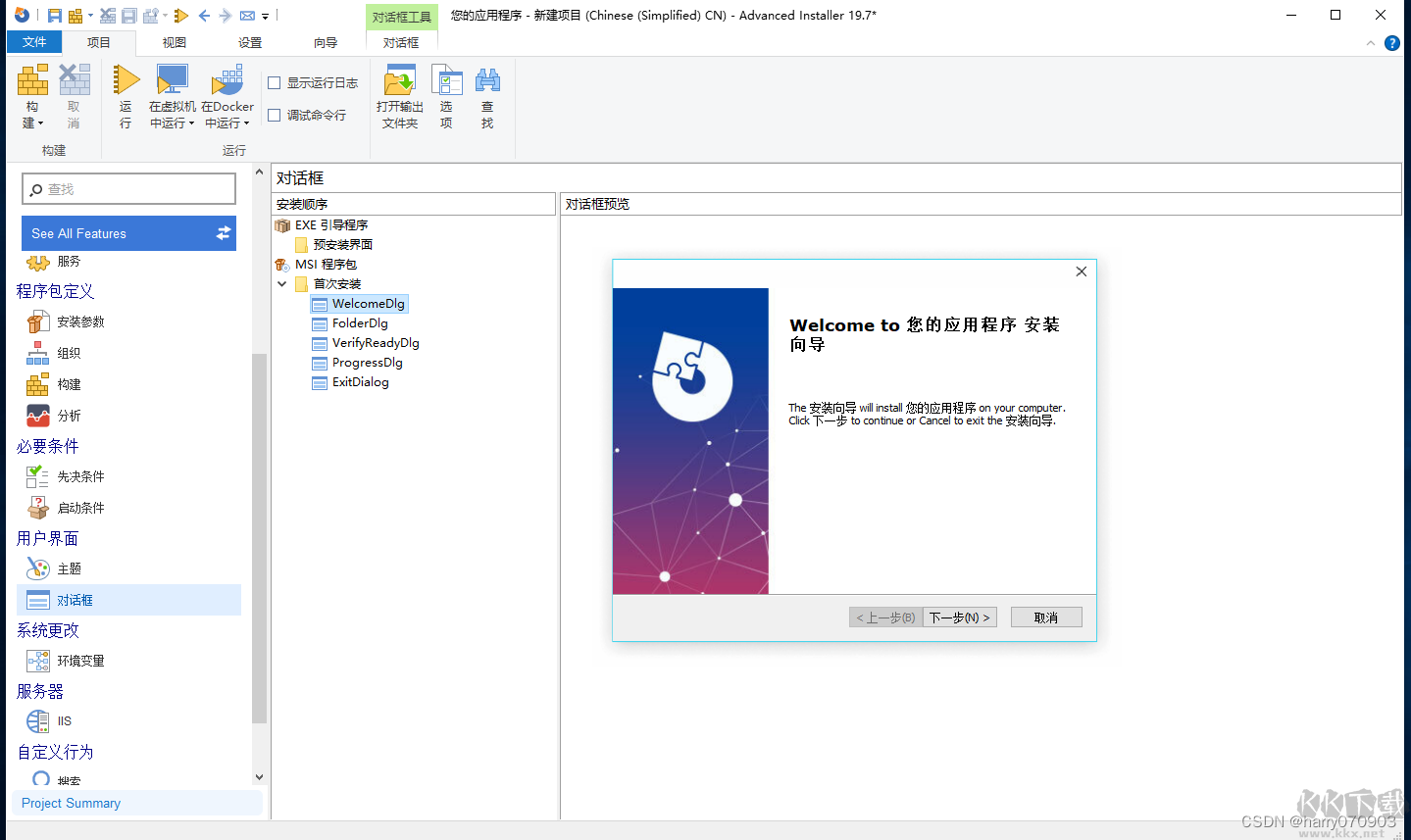Screen dimensions: 1411x840
Task: Click the See All Features button
Action: tap(128, 233)
